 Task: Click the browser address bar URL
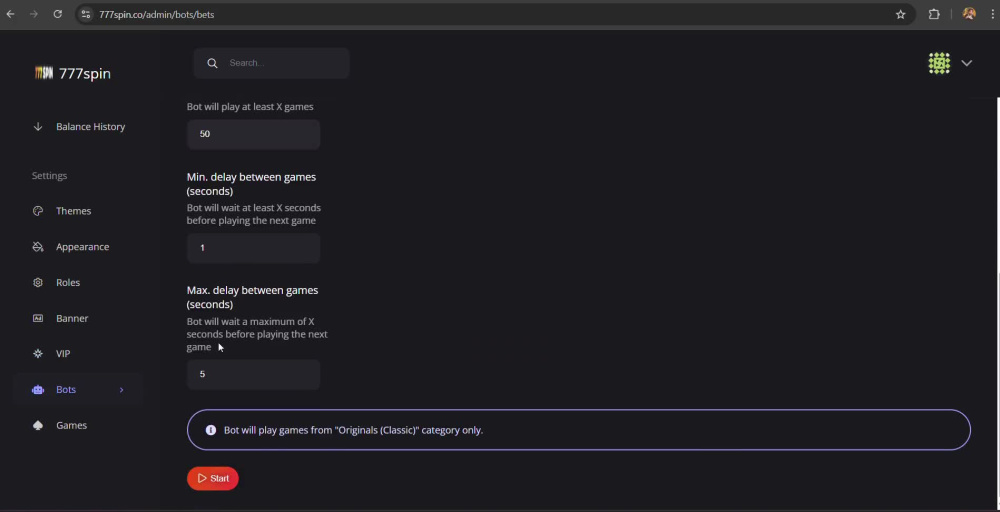pyautogui.click(x=156, y=14)
